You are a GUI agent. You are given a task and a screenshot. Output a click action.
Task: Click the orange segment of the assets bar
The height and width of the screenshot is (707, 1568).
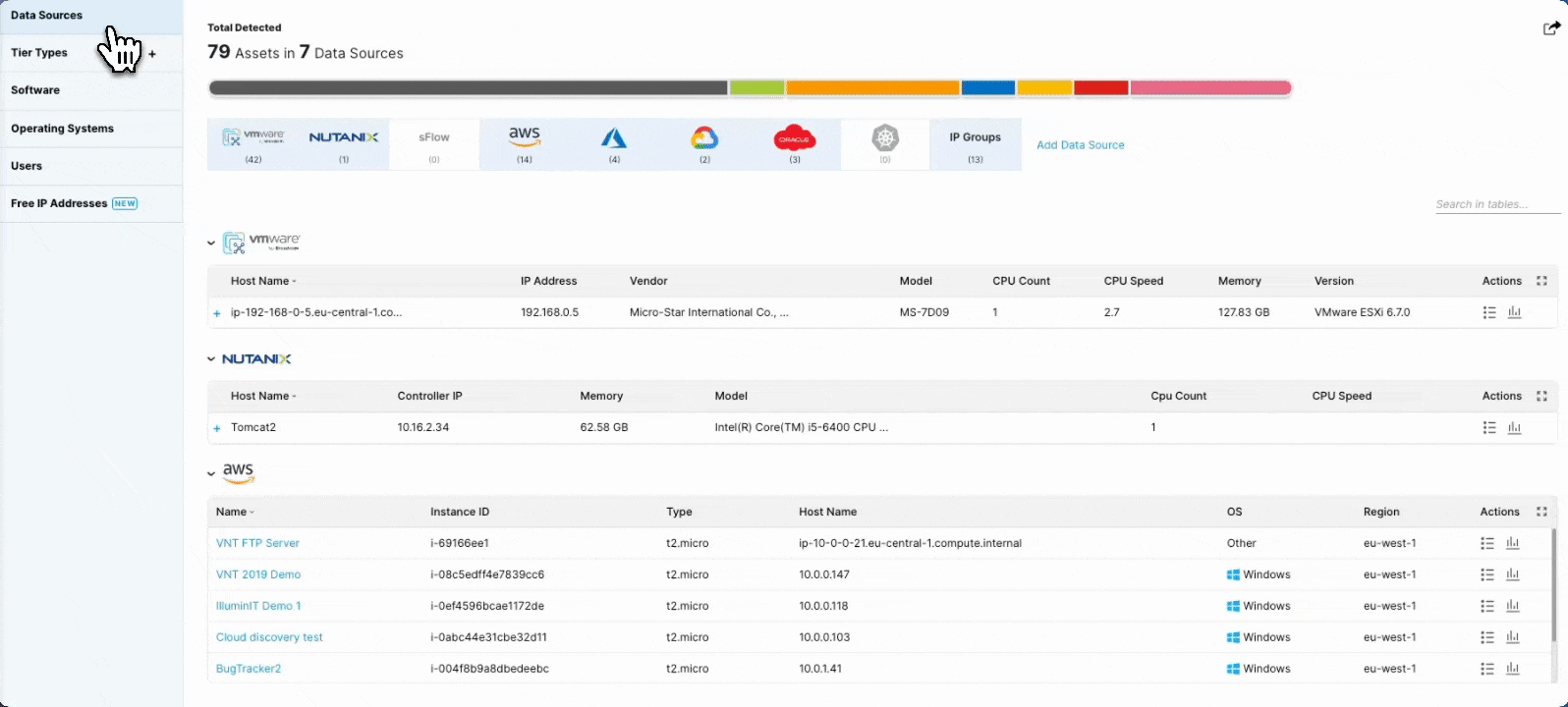pyautogui.click(x=872, y=88)
